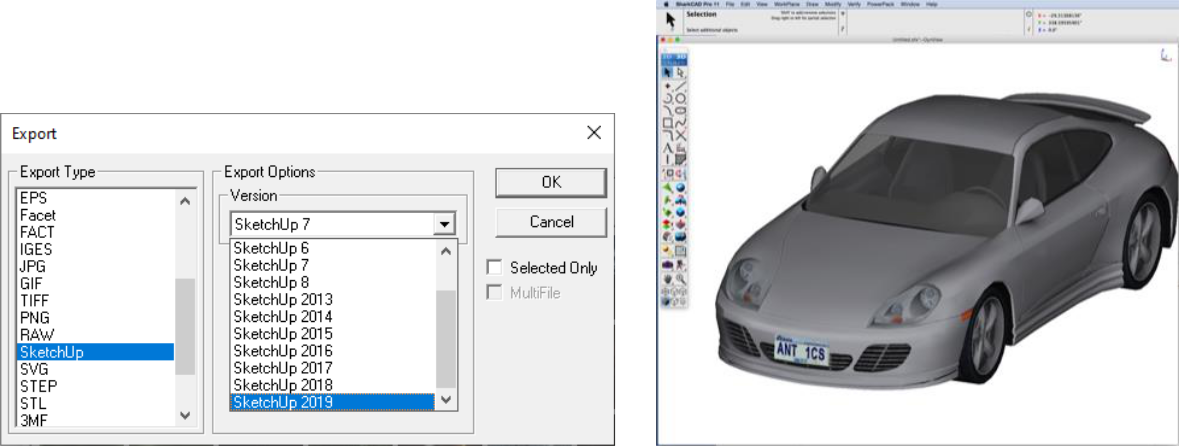Viewport: 1179px width, 446px height.
Task: Open the Version dropdown arrow
Action: click(446, 225)
